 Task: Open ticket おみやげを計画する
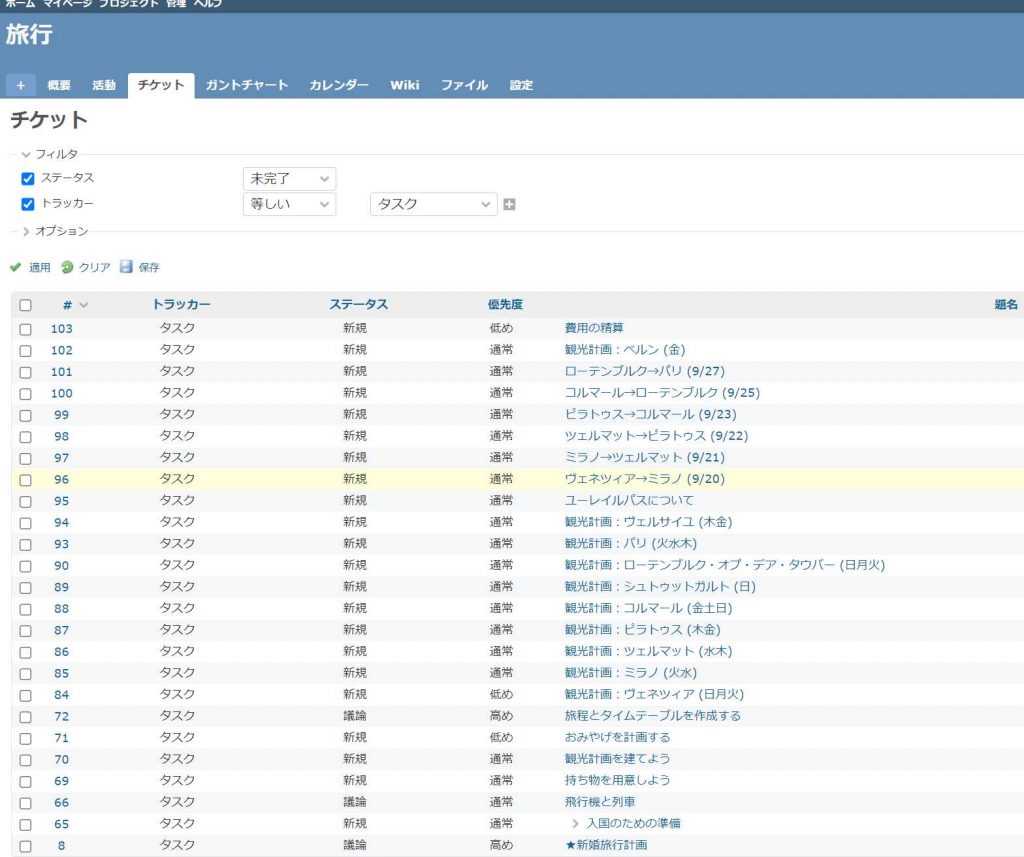coord(618,737)
